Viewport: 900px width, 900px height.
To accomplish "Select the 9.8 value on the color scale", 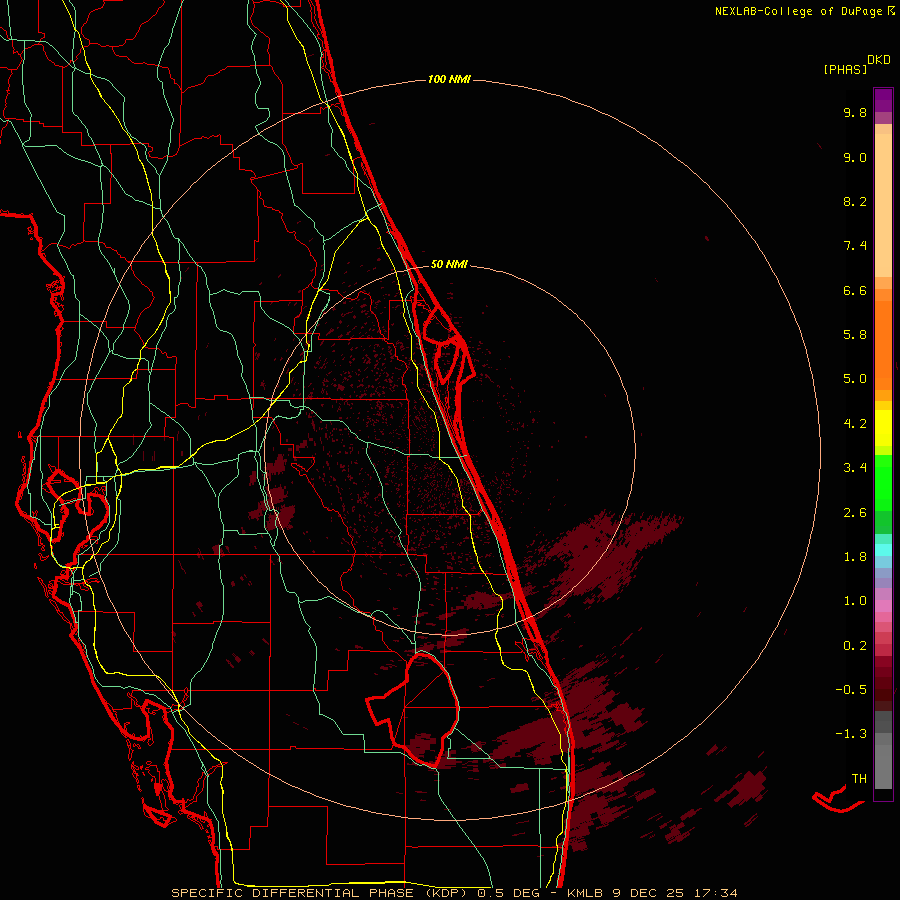I will 855,112.
